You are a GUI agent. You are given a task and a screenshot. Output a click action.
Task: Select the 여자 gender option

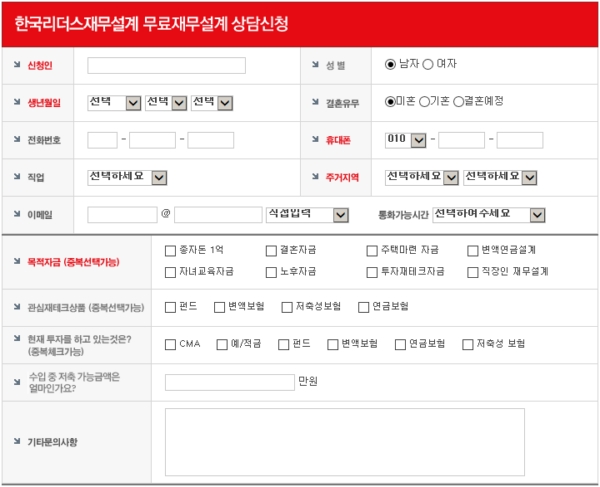click(429, 64)
